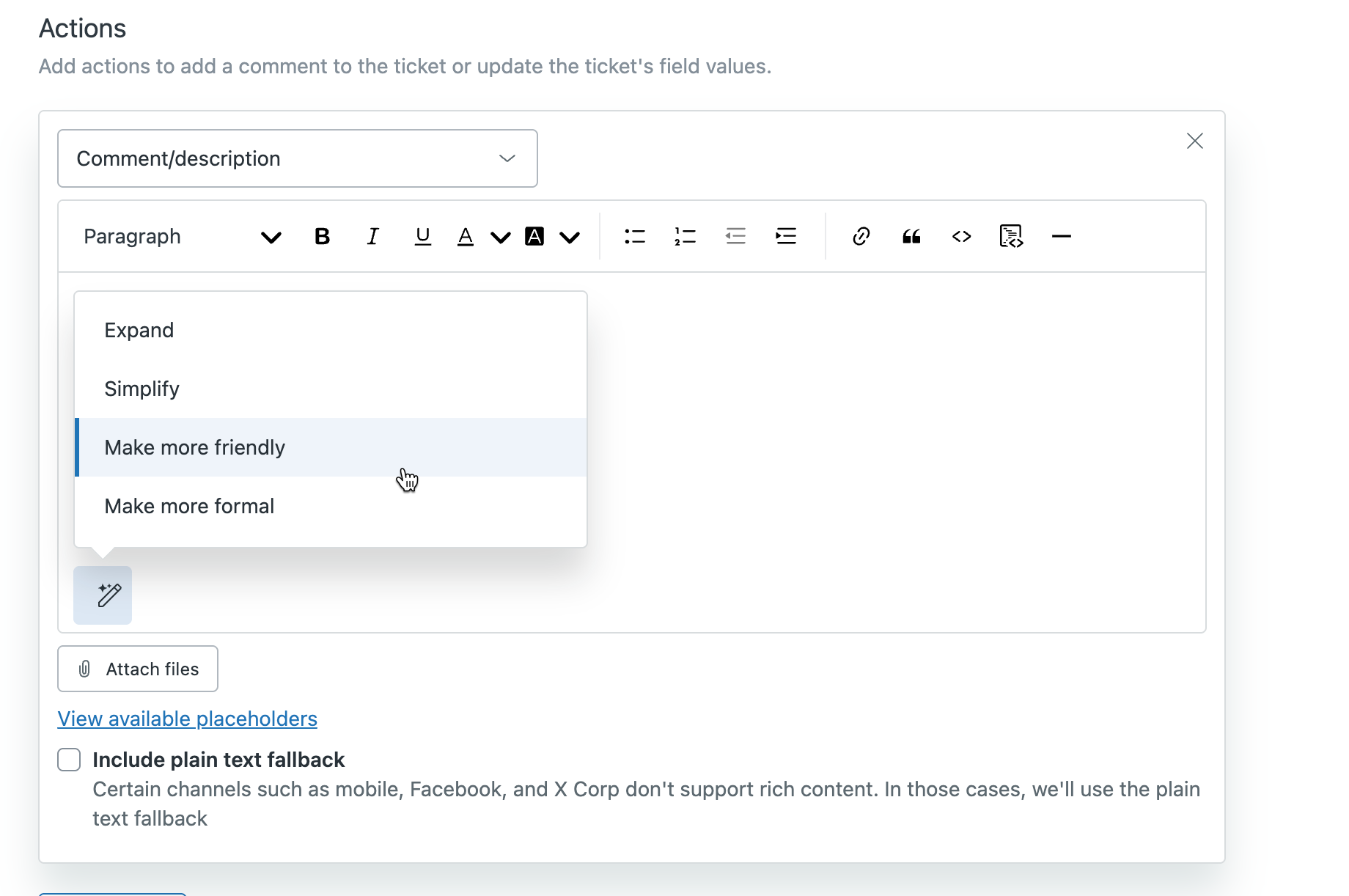Insert inline code formatting
1349x896 pixels.
pyautogui.click(x=961, y=236)
